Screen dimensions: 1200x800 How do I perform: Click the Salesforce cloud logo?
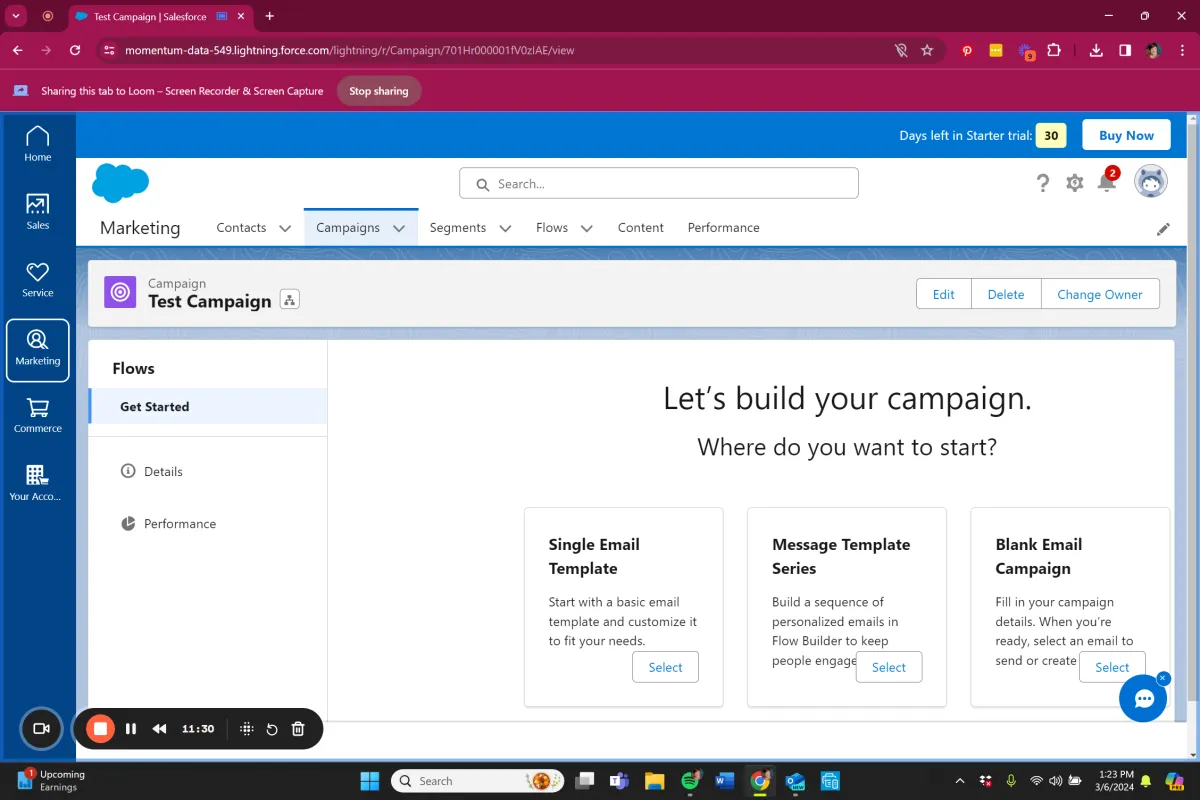click(x=120, y=183)
